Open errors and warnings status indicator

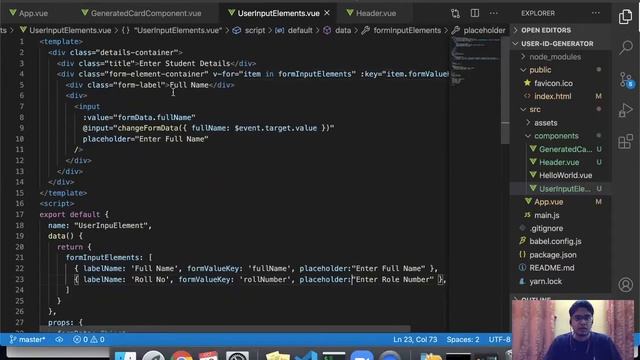pos(89,339)
